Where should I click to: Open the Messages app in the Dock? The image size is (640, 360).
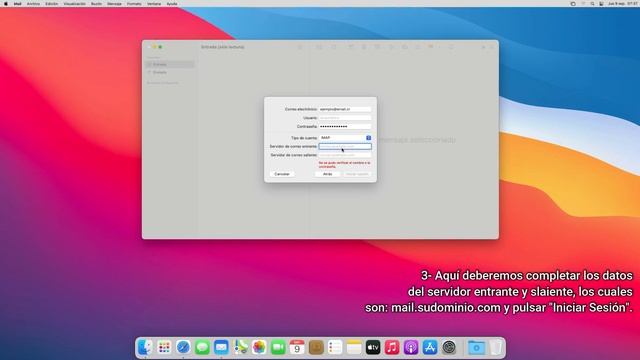tap(202, 347)
